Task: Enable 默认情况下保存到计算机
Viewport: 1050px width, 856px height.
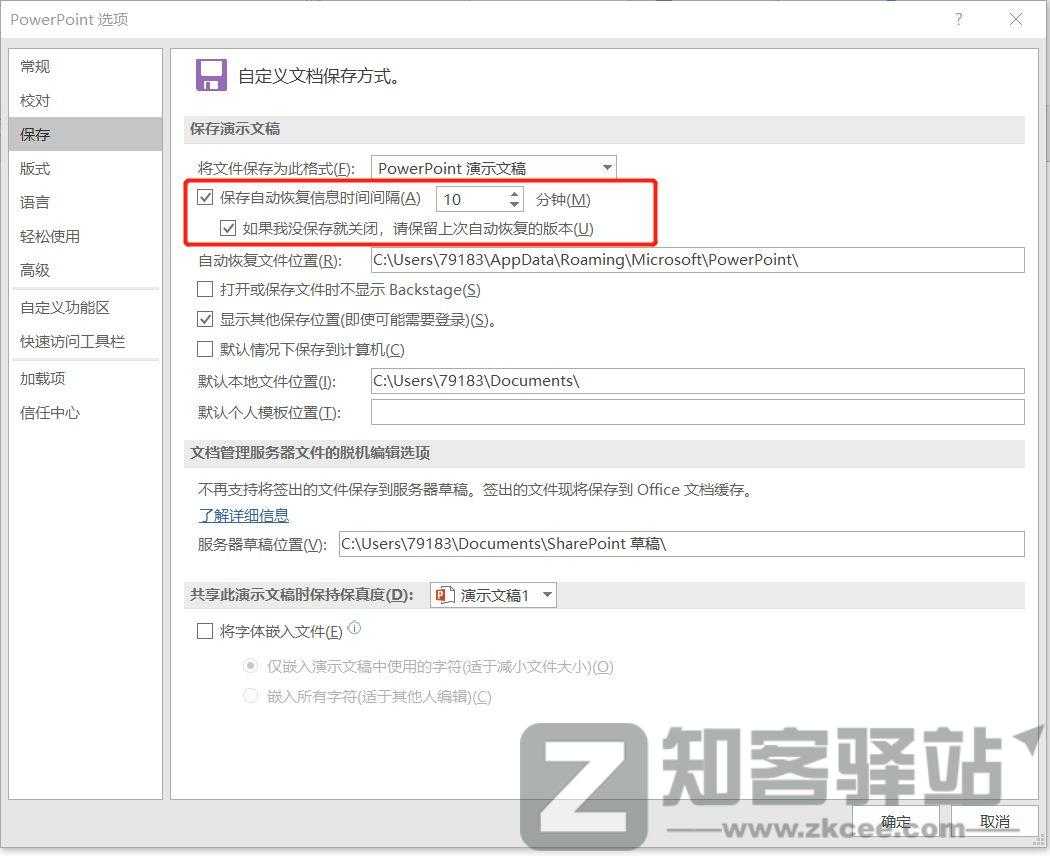Action: point(205,350)
